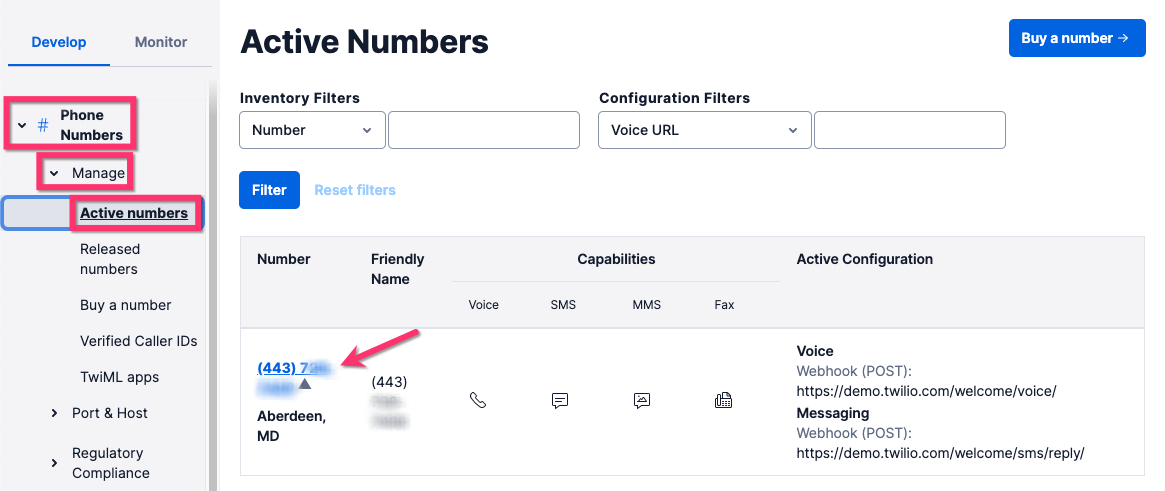Click the Voice capability phone icon
Screen dimensions: 1165x491
(478, 400)
